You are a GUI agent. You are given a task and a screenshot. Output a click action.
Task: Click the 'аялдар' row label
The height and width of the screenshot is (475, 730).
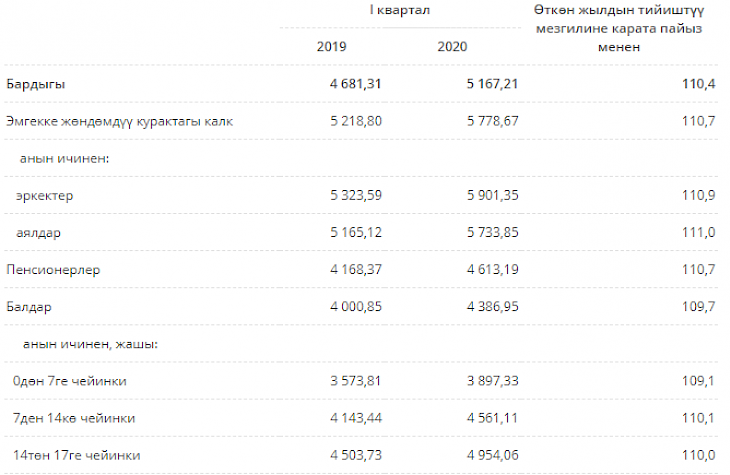tap(38, 232)
